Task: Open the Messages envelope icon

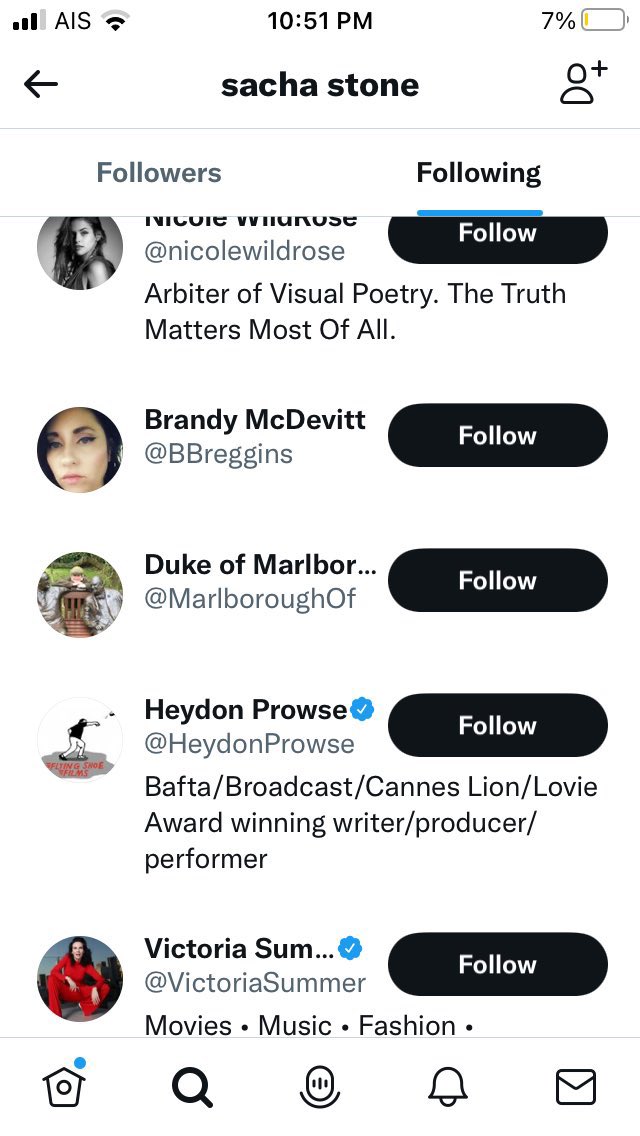Action: coord(575,1086)
